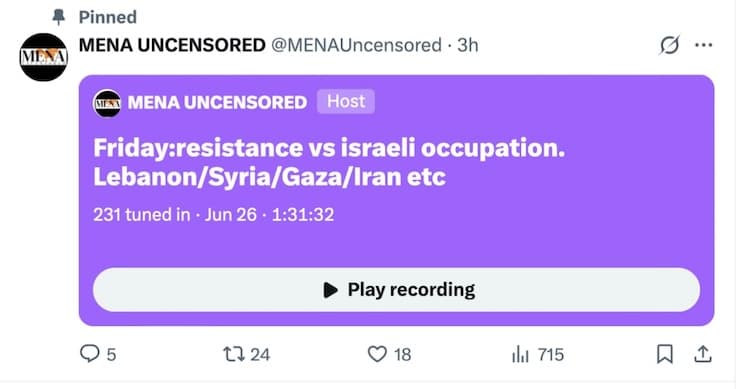Click the @MENAUncensored handle

[356, 45]
